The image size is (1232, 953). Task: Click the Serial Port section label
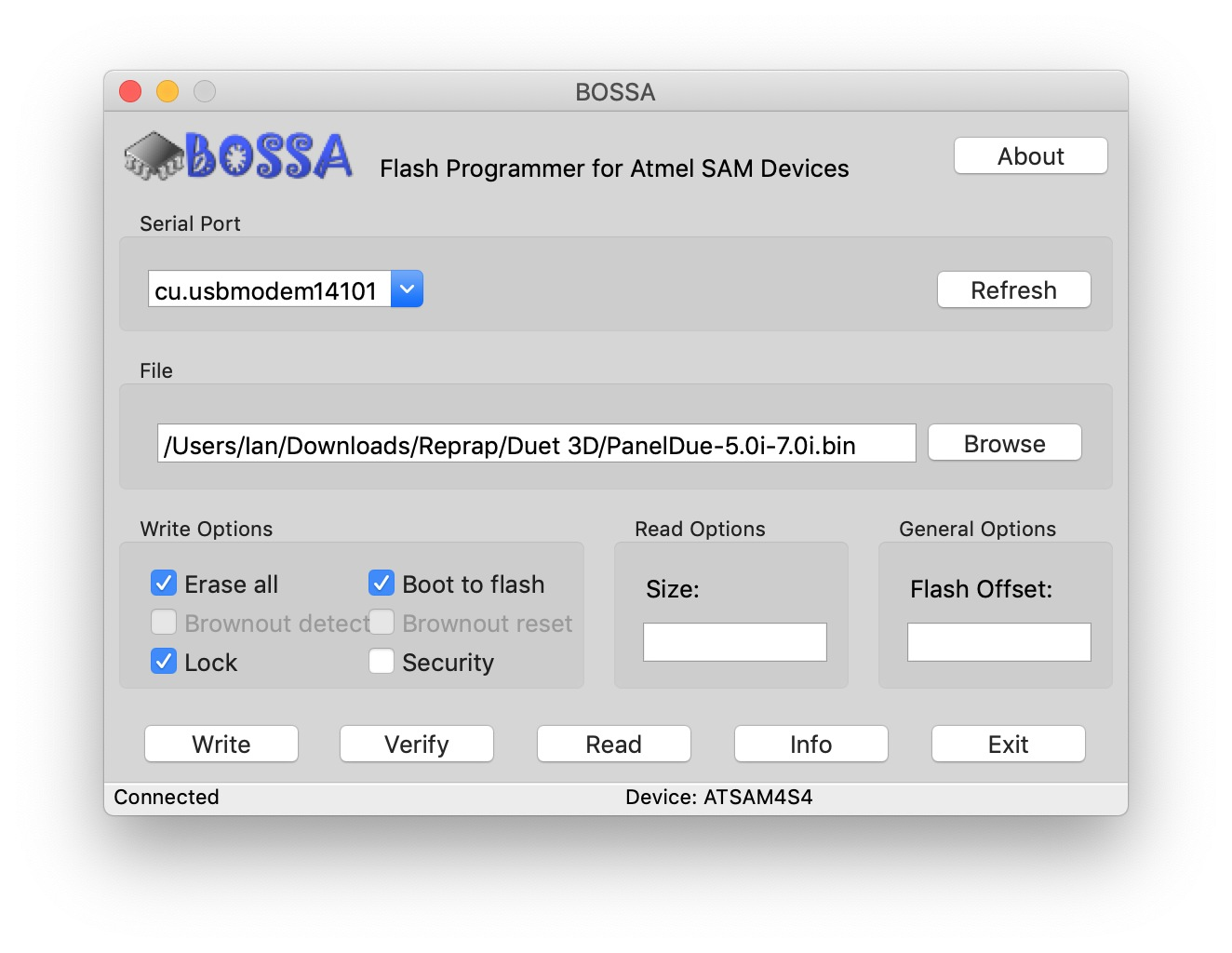pos(190,223)
